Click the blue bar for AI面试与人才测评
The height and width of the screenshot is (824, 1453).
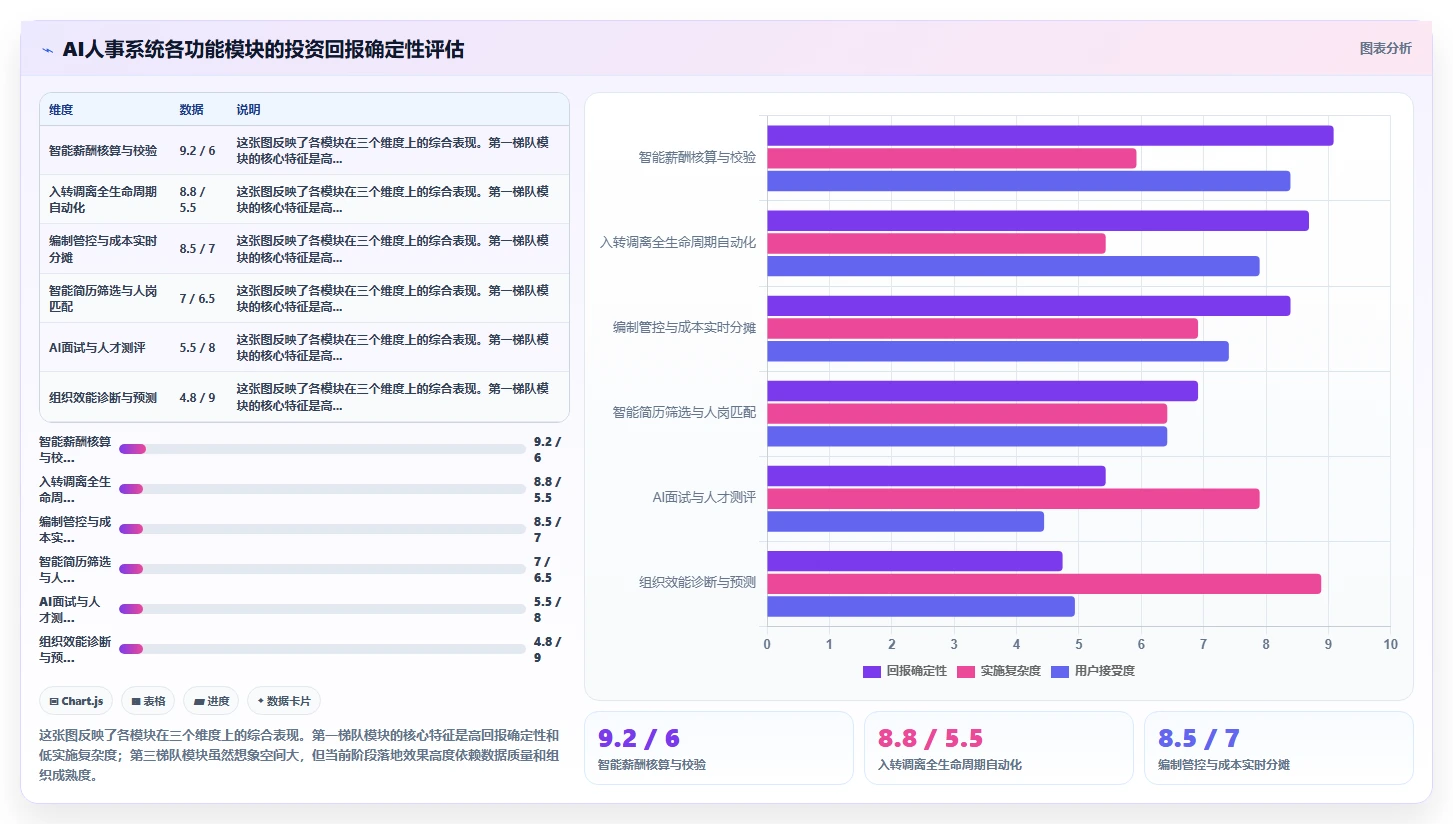[x=905, y=522]
